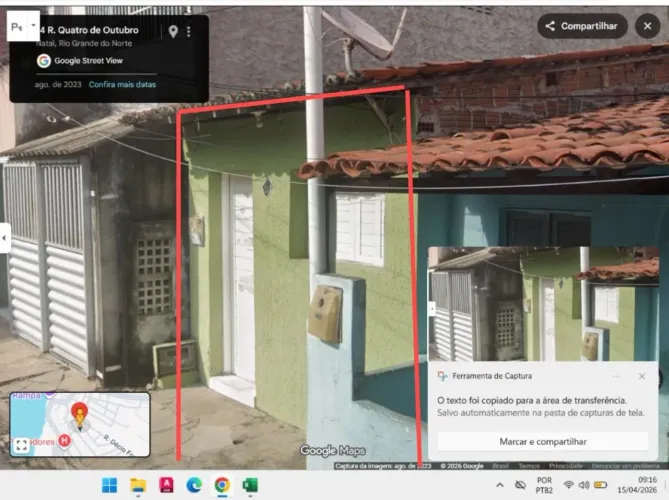Viewport: 669px width, 500px height.
Task: Open the captured screenshot thumbnail preview
Action: [543, 304]
